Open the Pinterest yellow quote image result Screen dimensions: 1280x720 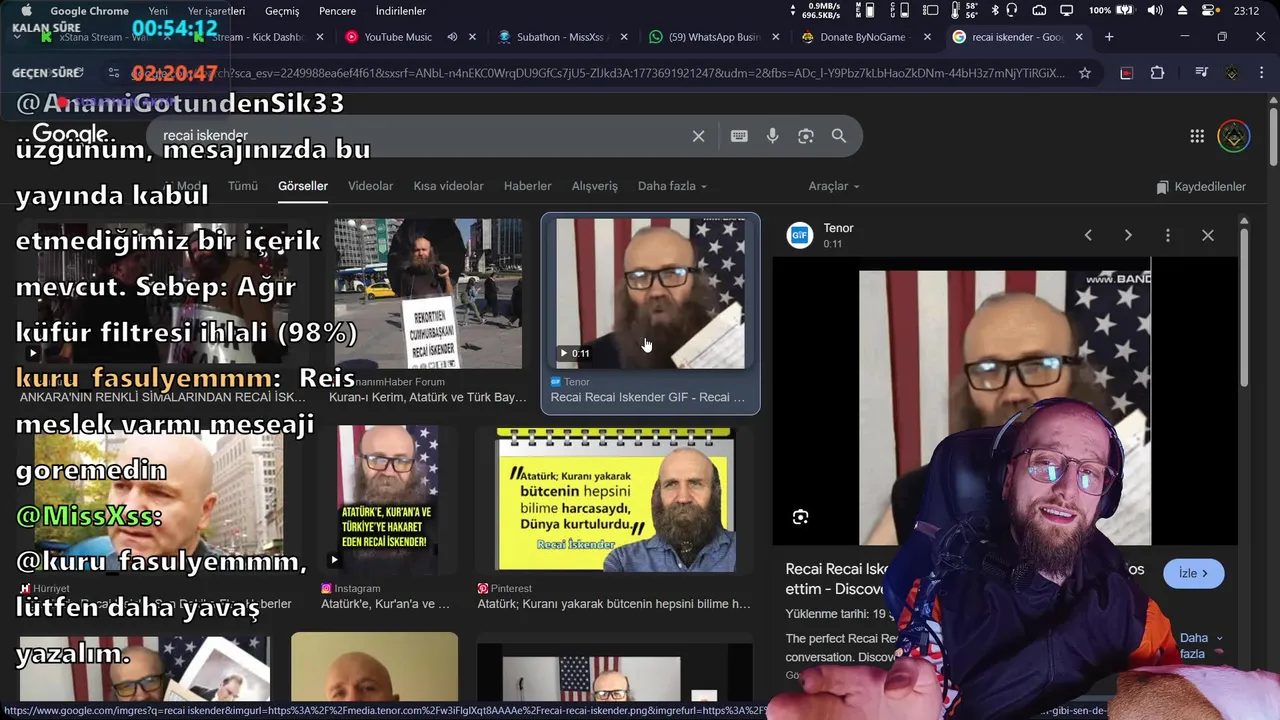click(x=615, y=500)
